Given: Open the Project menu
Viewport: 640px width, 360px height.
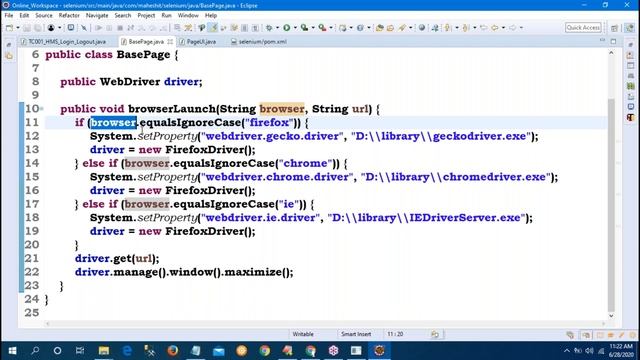Looking at the screenshot, I should pos(146,16).
